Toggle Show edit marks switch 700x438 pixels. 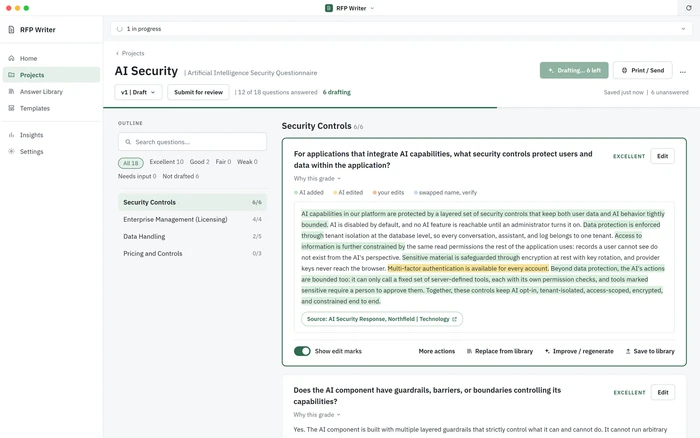pyautogui.click(x=302, y=351)
